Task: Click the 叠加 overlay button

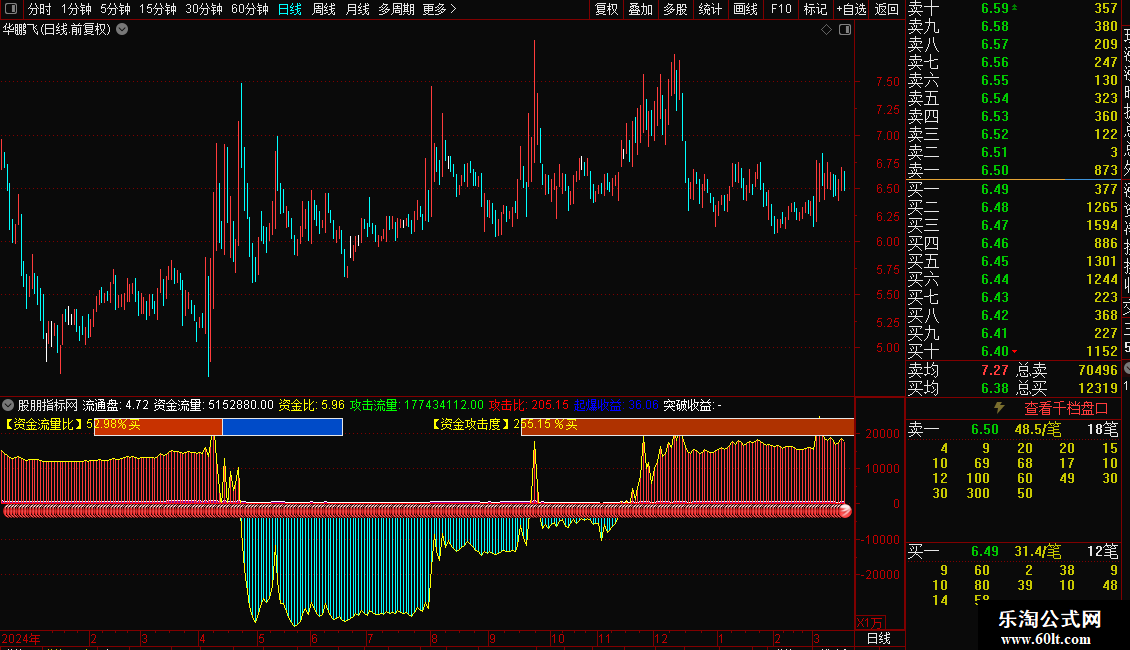Action: point(641,9)
